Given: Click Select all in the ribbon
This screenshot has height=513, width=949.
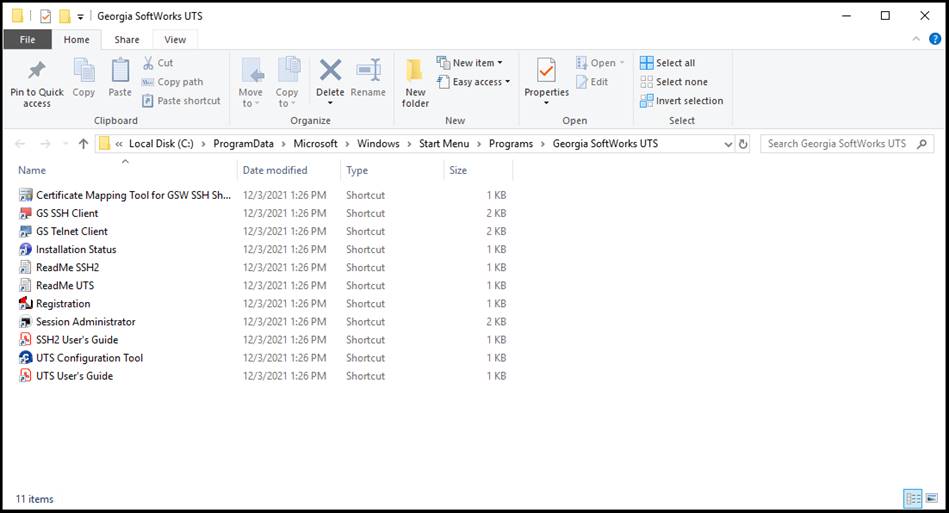Looking at the screenshot, I should [x=668, y=63].
